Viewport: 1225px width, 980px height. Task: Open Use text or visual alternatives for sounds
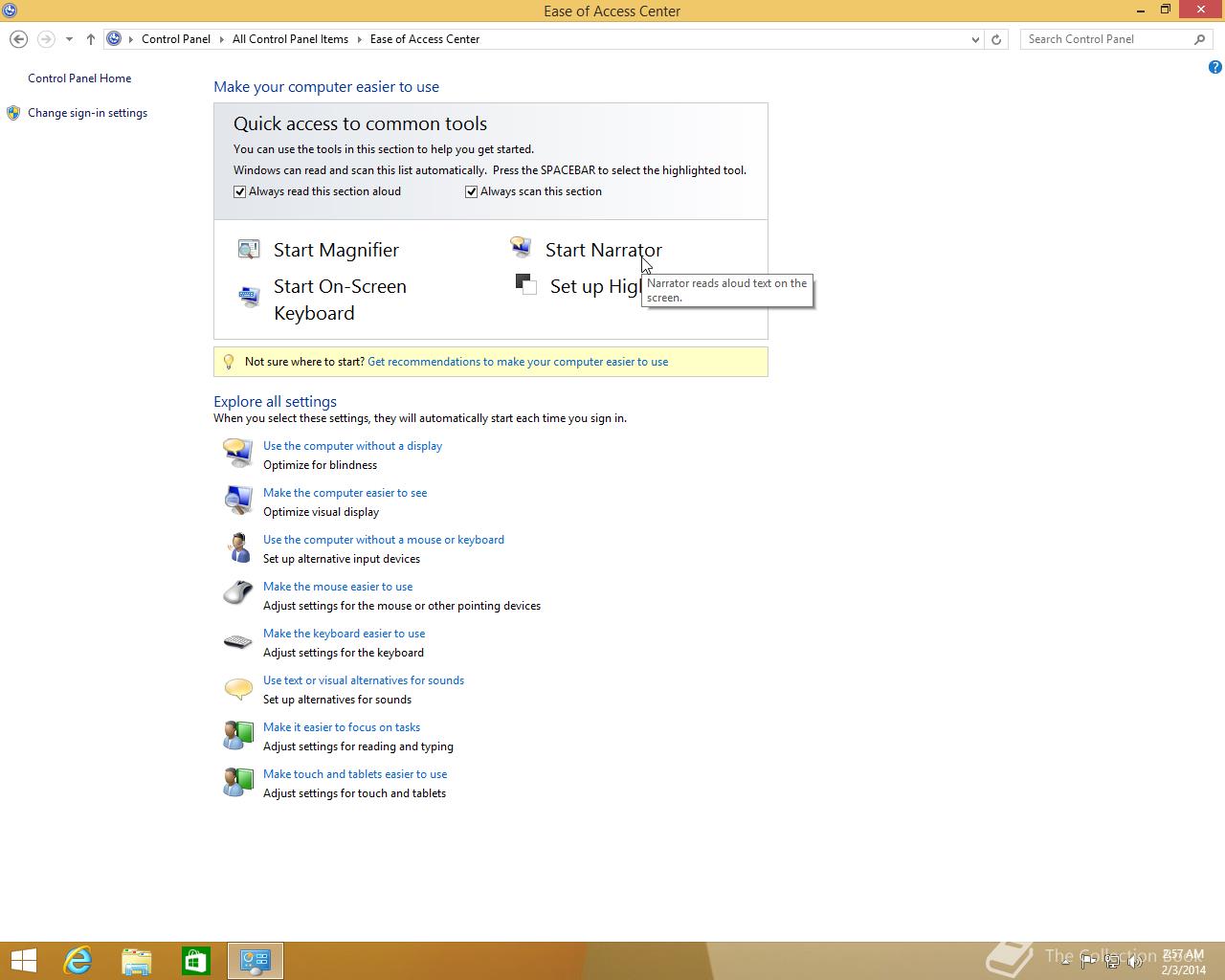coord(364,680)
